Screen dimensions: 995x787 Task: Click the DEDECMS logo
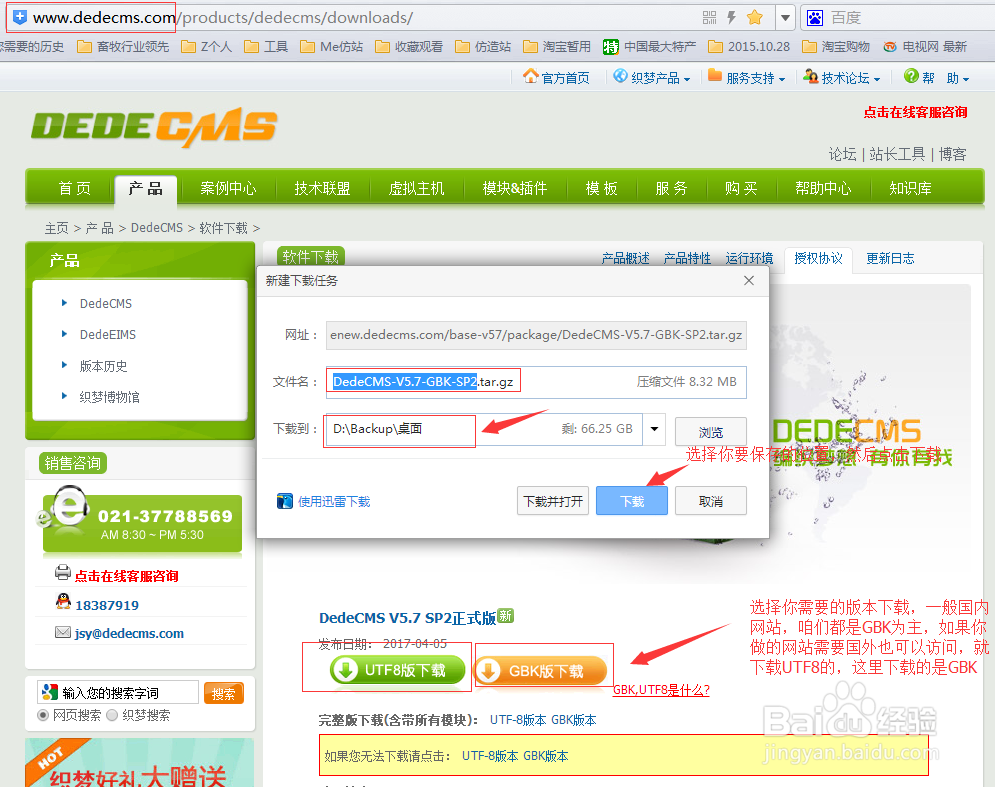pos(154,126)
